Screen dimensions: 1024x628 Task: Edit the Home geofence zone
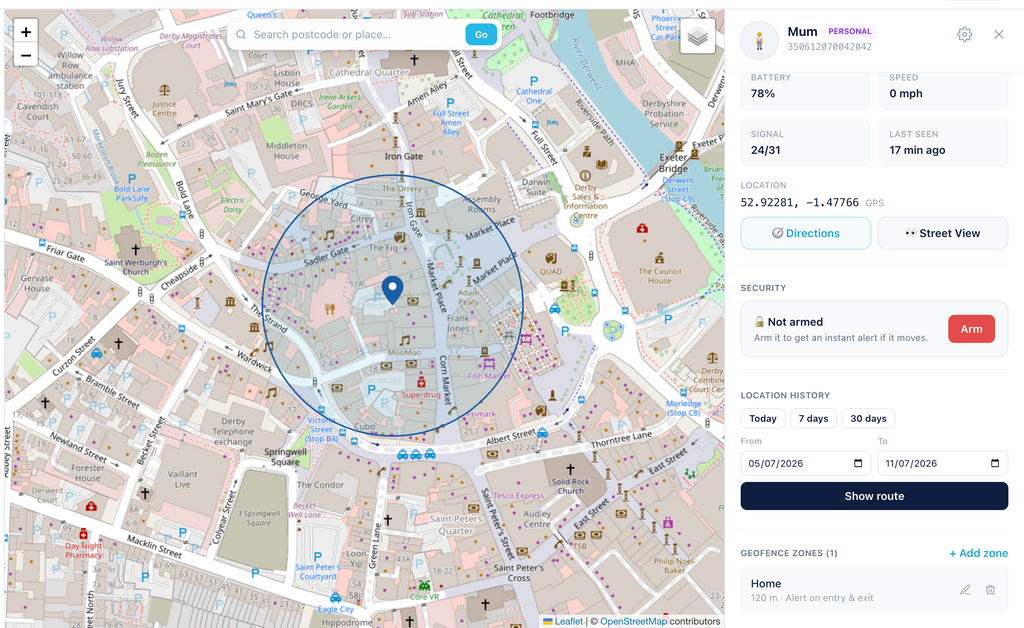(x=965, y=589)
